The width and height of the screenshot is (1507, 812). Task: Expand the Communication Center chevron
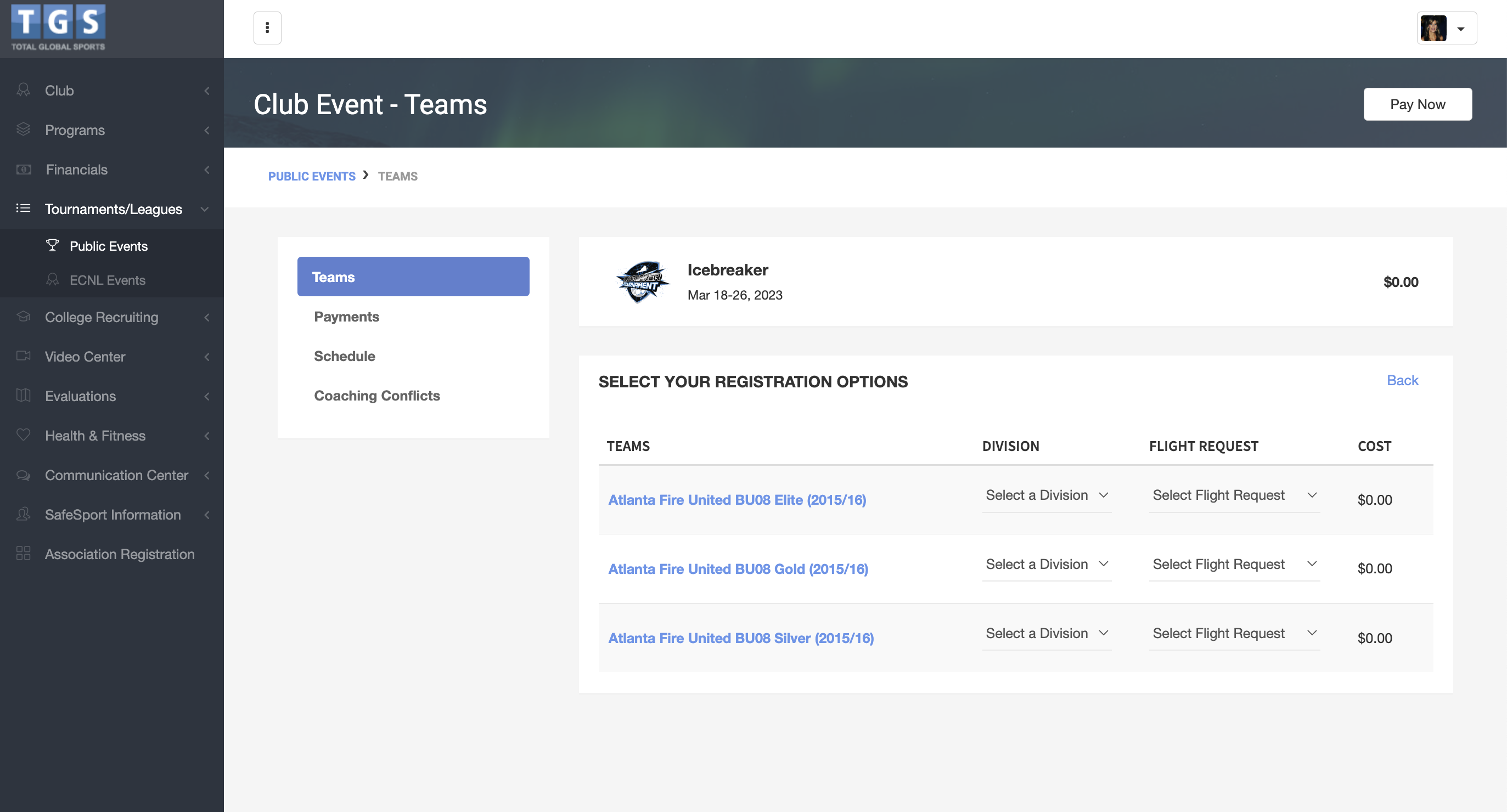pos(206,475)
